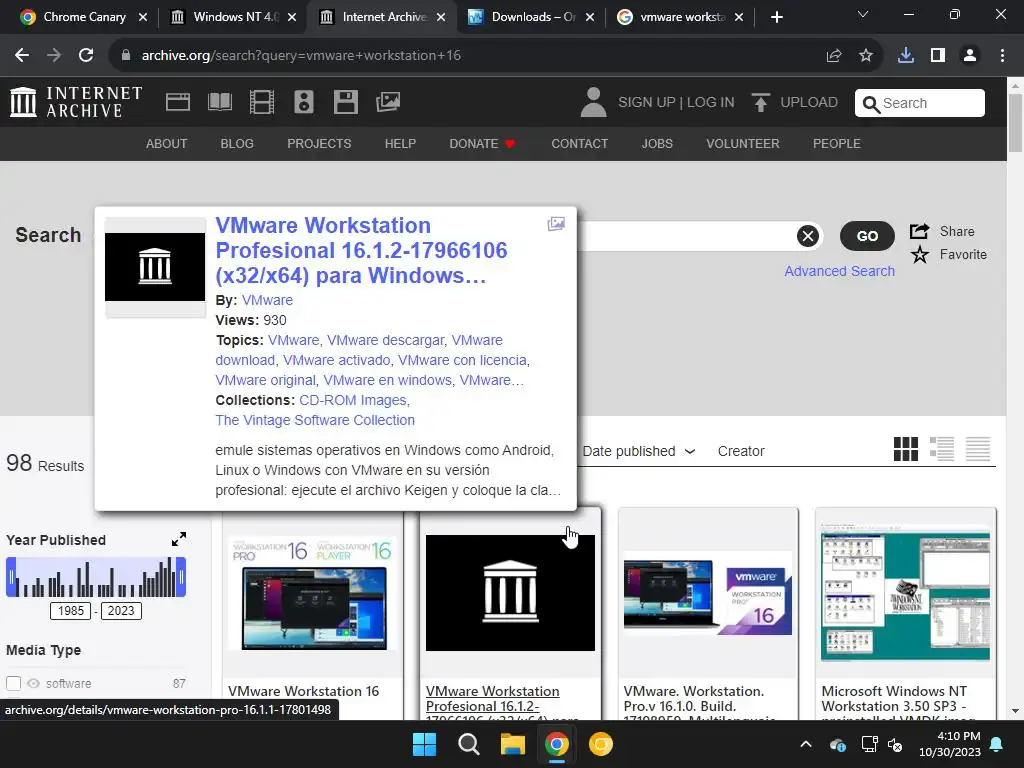Viewport: 1024px width, 768px height.
Task: Open File Explorer from taskbar
Action: (513, 744)
